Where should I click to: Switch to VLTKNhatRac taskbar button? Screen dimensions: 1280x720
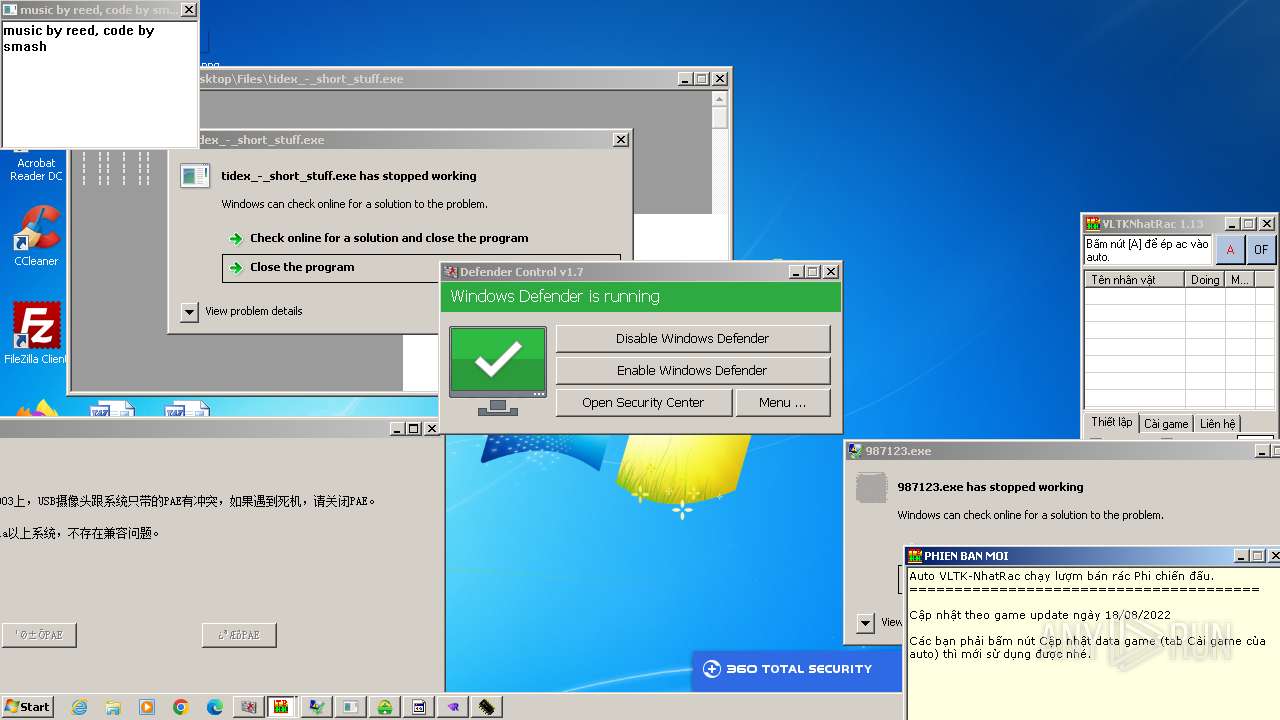click(x=282, y=707)
